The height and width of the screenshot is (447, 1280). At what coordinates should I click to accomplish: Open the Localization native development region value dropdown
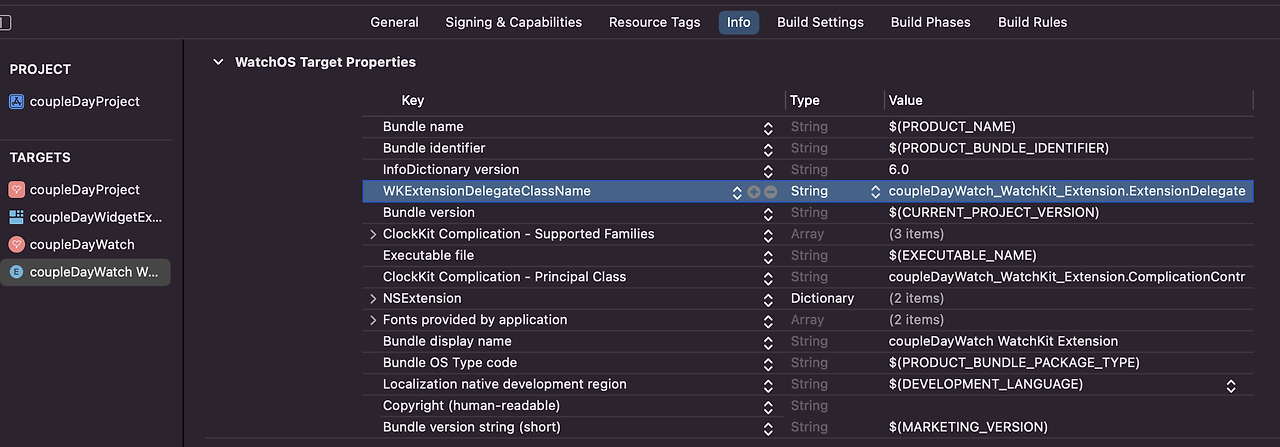coord(1231,385)
